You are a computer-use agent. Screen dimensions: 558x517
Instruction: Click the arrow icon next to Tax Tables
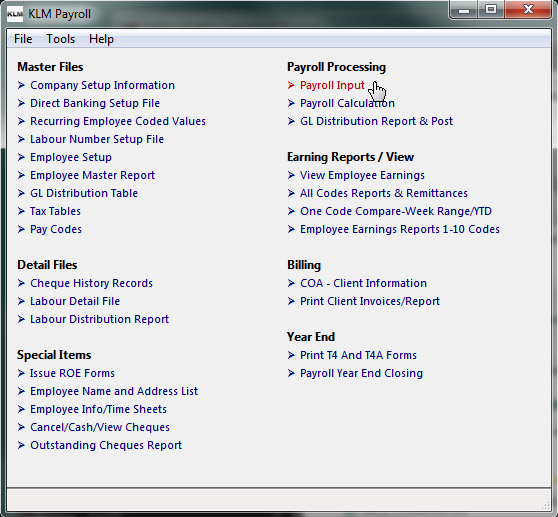pyautogui.click(x=21, y=211)
